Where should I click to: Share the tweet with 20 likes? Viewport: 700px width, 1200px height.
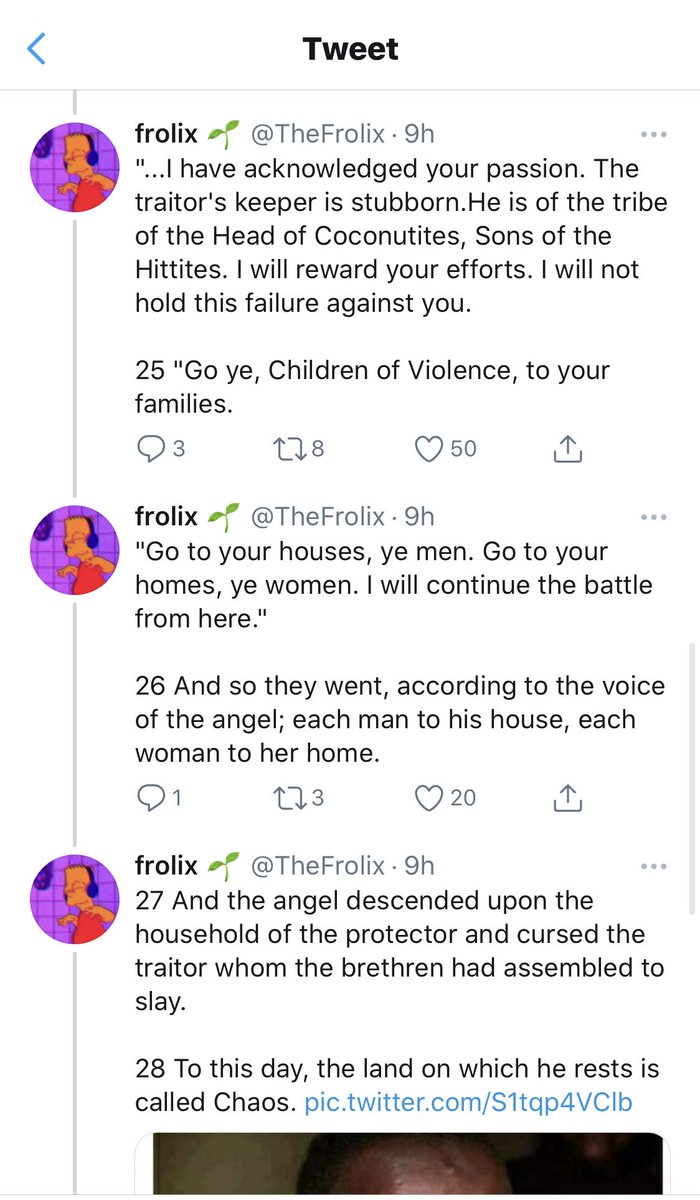click(x=567, y=798)
